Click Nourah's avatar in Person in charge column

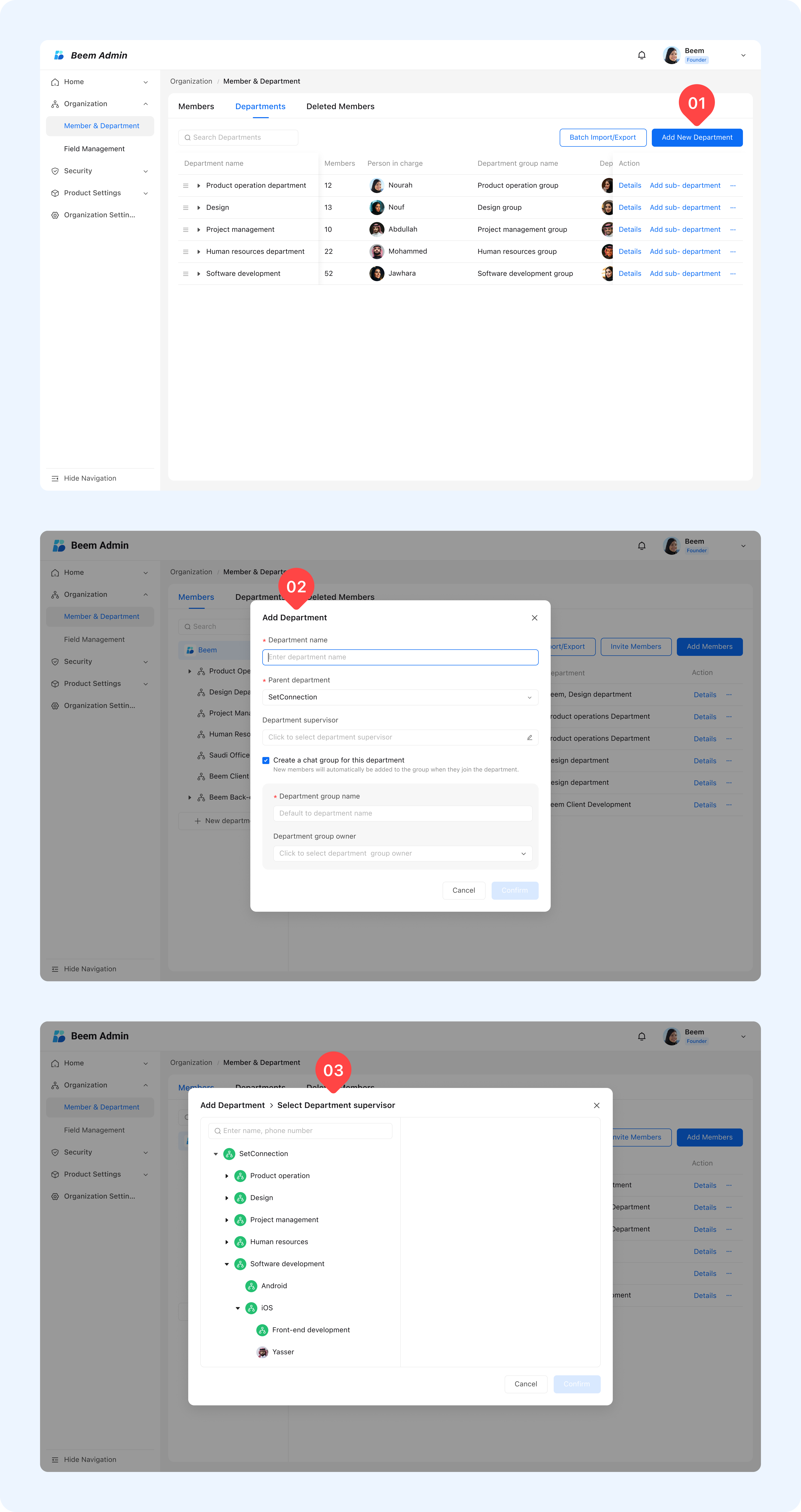(x=377, y=185)
